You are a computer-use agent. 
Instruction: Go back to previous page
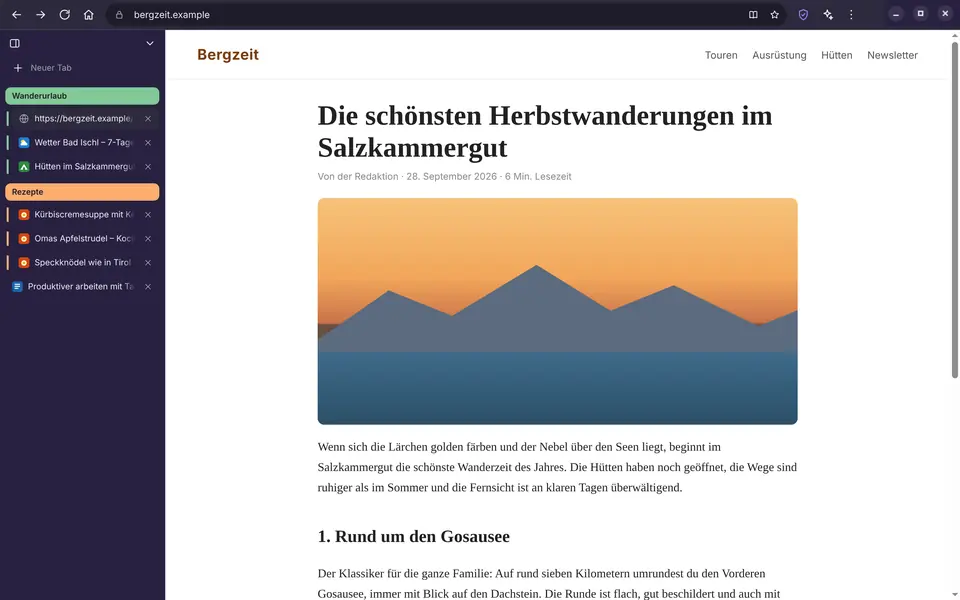17,15
